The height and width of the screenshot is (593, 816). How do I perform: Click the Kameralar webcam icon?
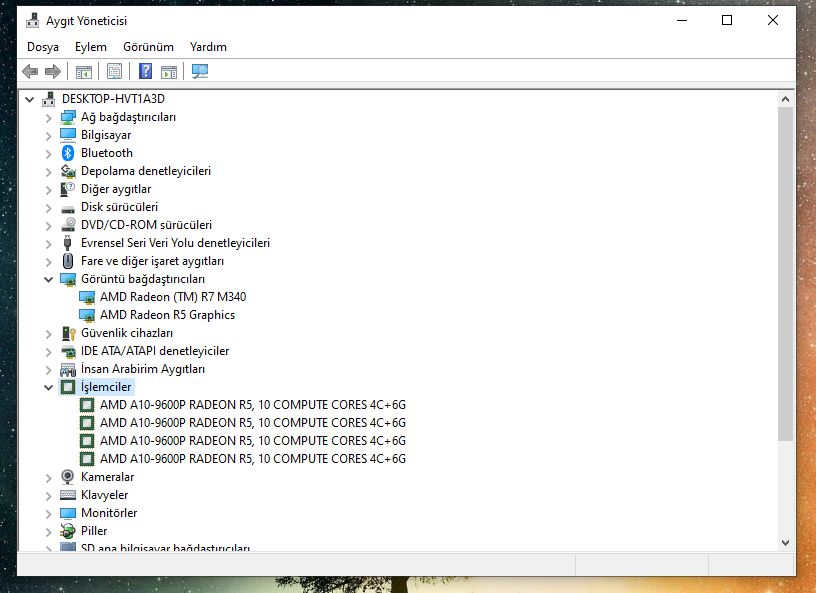pyautogui.click(x=67, y=477)
